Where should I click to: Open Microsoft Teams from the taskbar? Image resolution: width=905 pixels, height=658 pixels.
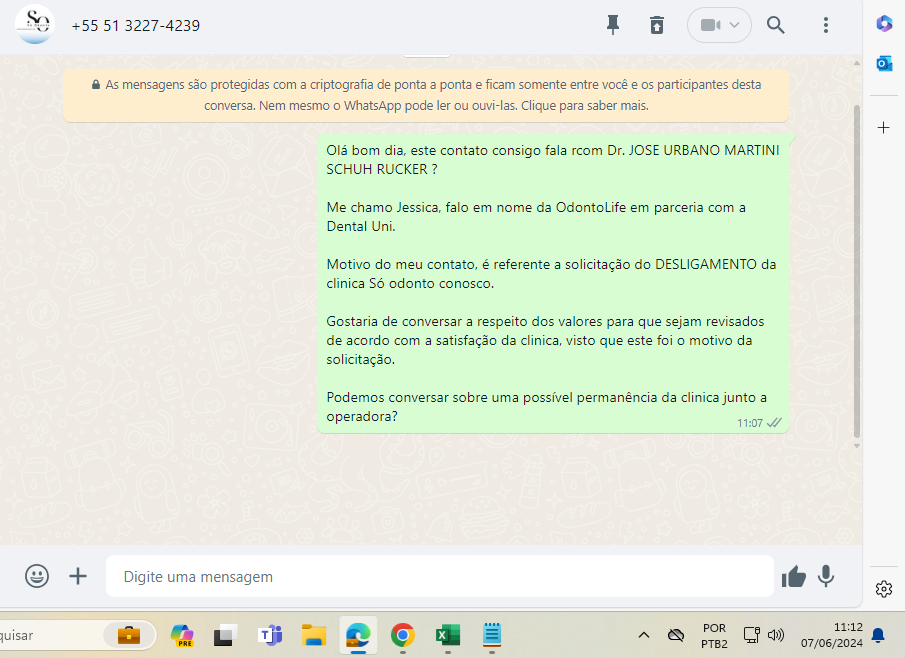pos(270,635)
